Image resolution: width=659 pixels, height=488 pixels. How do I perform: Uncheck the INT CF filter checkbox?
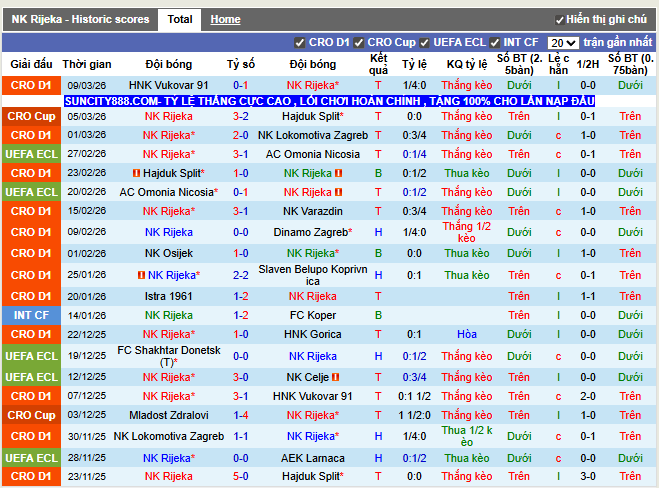[495, 43]
